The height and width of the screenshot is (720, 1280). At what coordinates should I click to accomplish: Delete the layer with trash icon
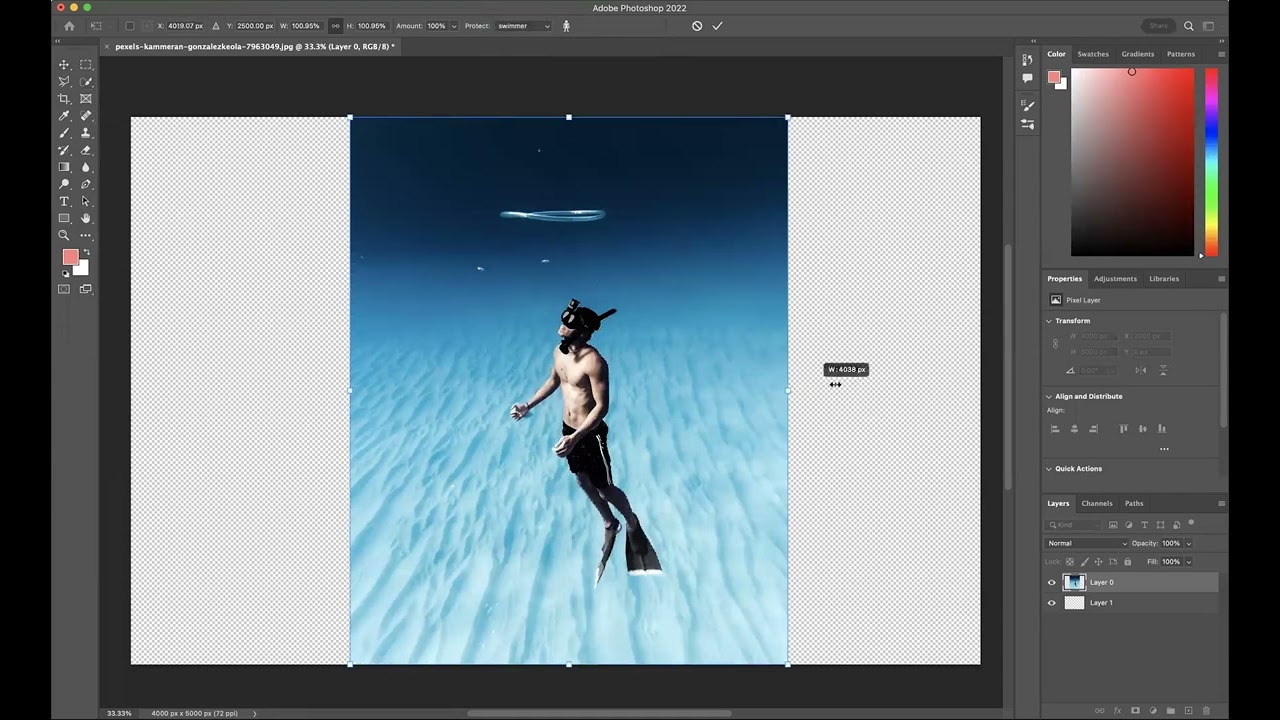point(1206,711)
